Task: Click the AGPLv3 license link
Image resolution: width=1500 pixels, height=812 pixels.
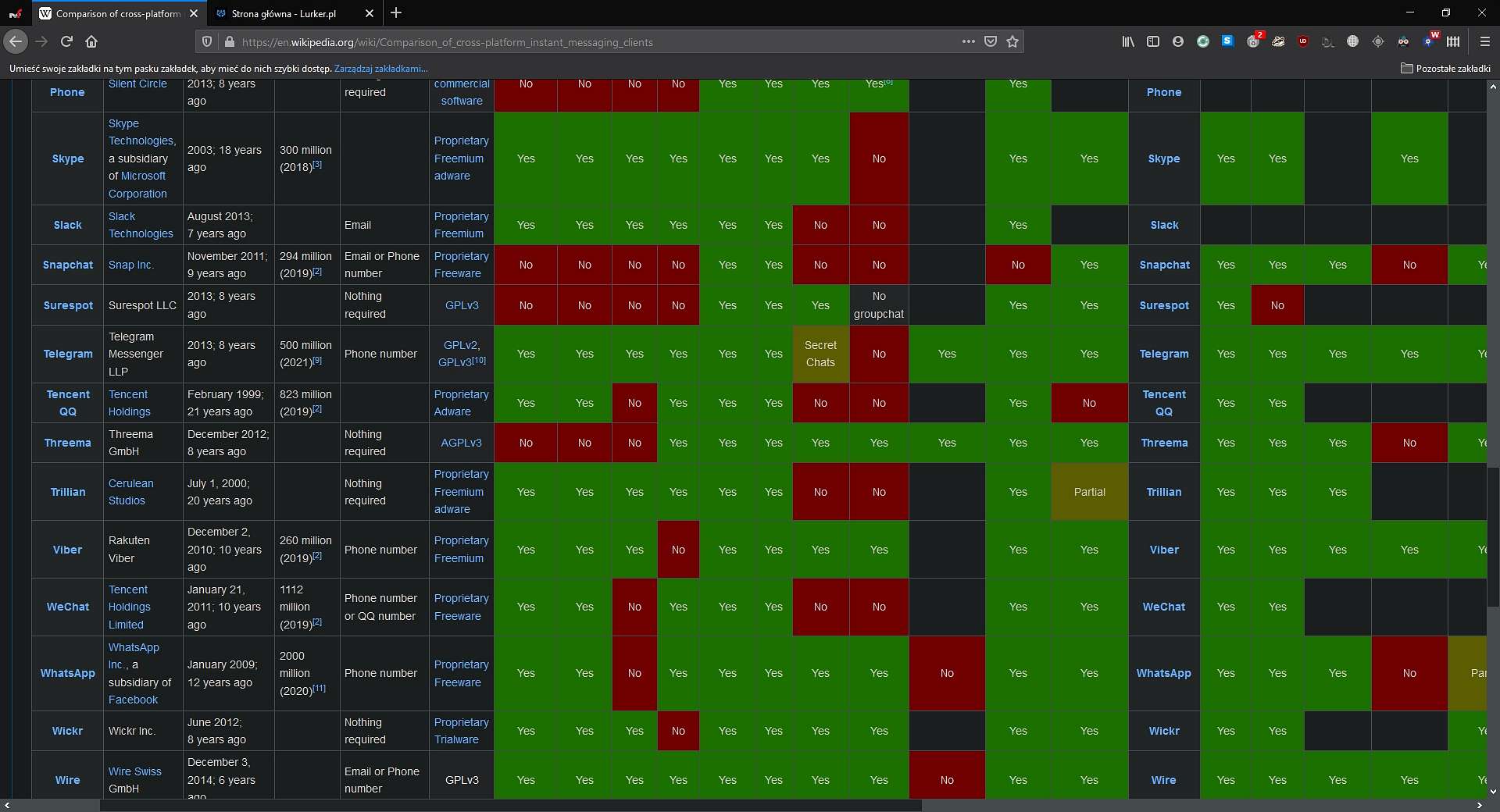Action: (461, 443)
